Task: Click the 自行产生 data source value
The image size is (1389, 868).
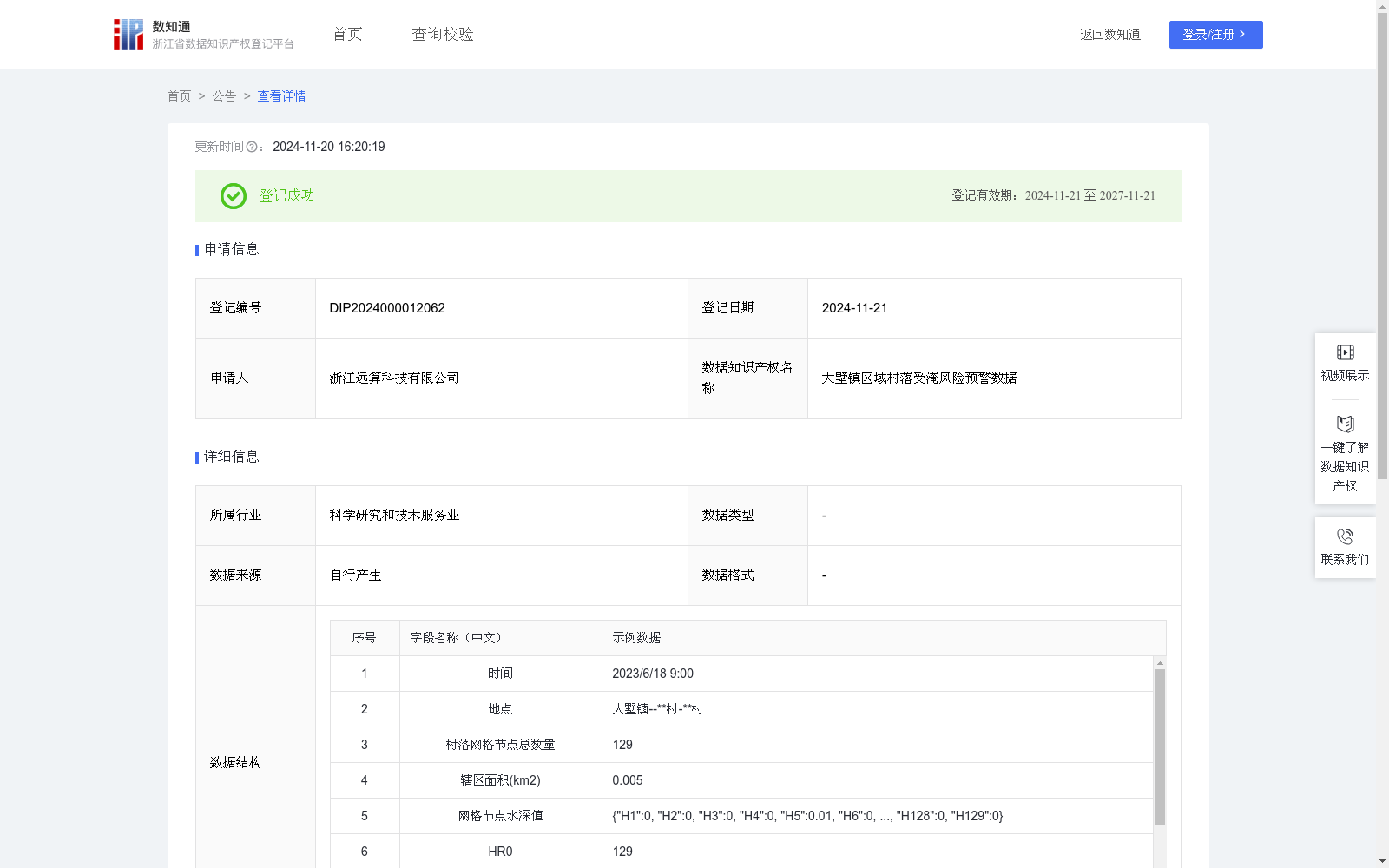Action: pyautogui.click(x=356, y=575)
